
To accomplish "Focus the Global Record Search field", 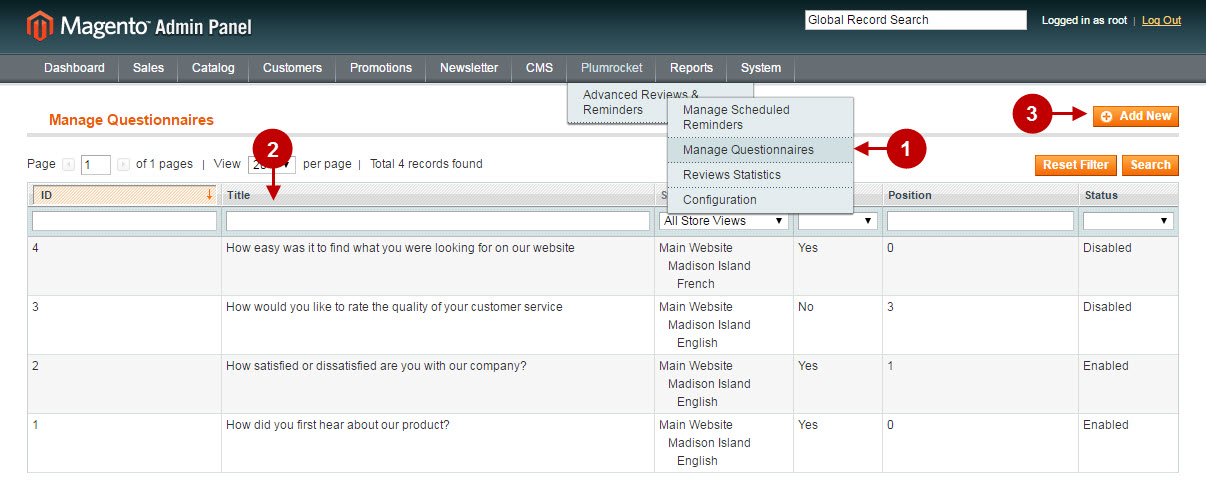I will pyautogui.click(x=916, y=20).
